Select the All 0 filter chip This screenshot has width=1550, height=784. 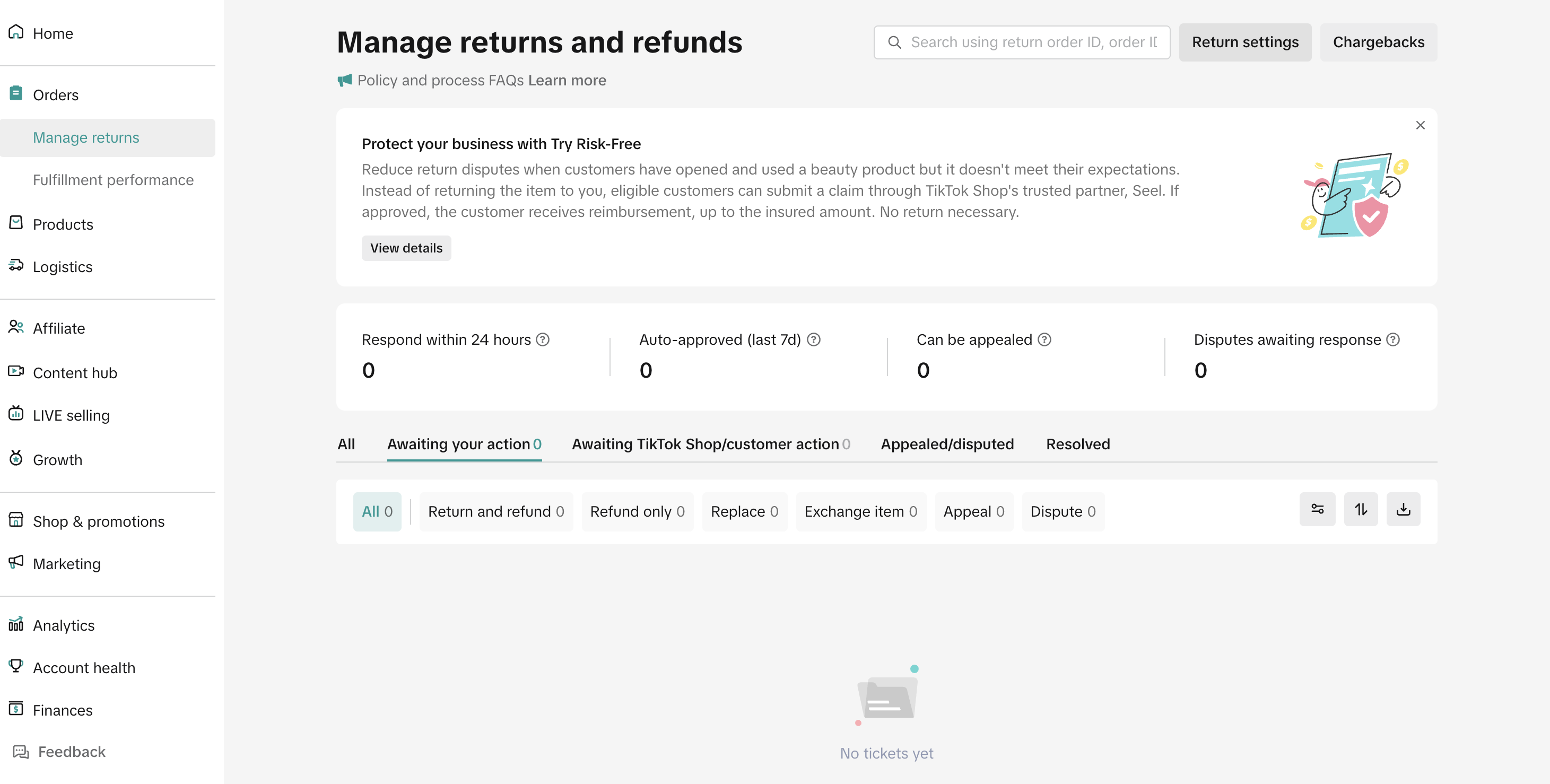pyautogui.click(x=377, y=511)
